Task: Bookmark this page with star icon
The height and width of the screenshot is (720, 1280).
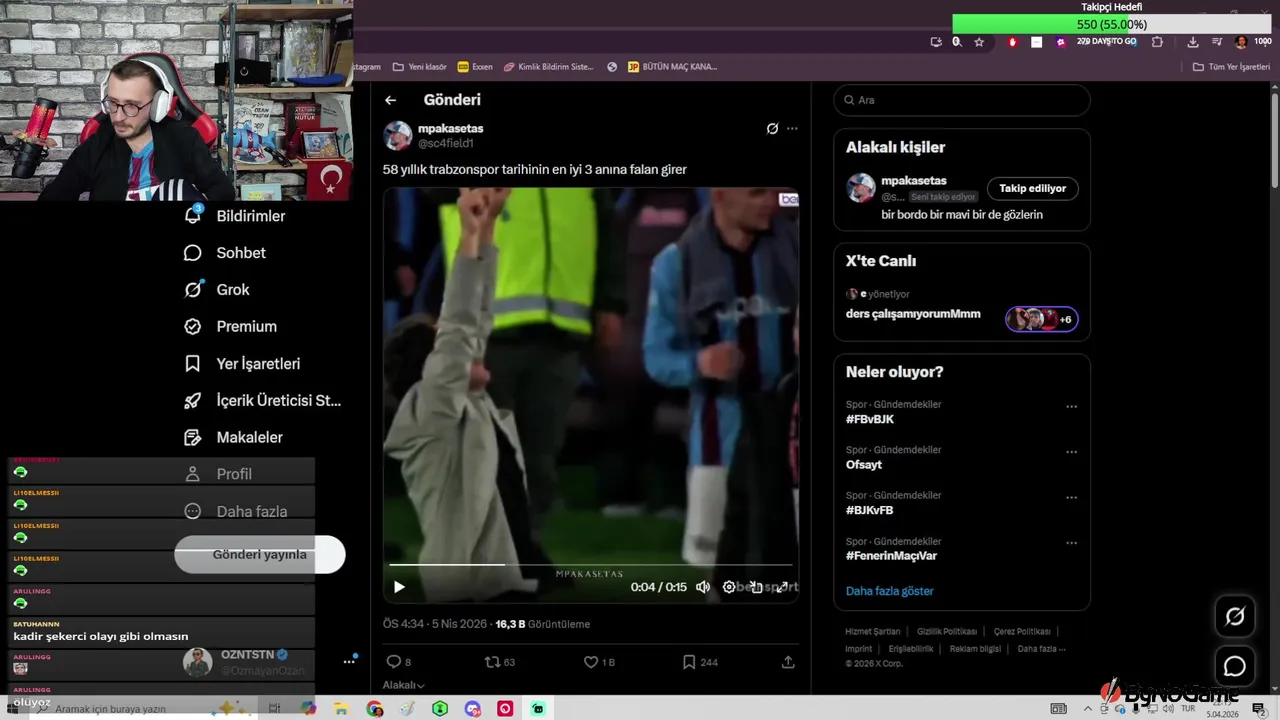Action: (979, 42)
